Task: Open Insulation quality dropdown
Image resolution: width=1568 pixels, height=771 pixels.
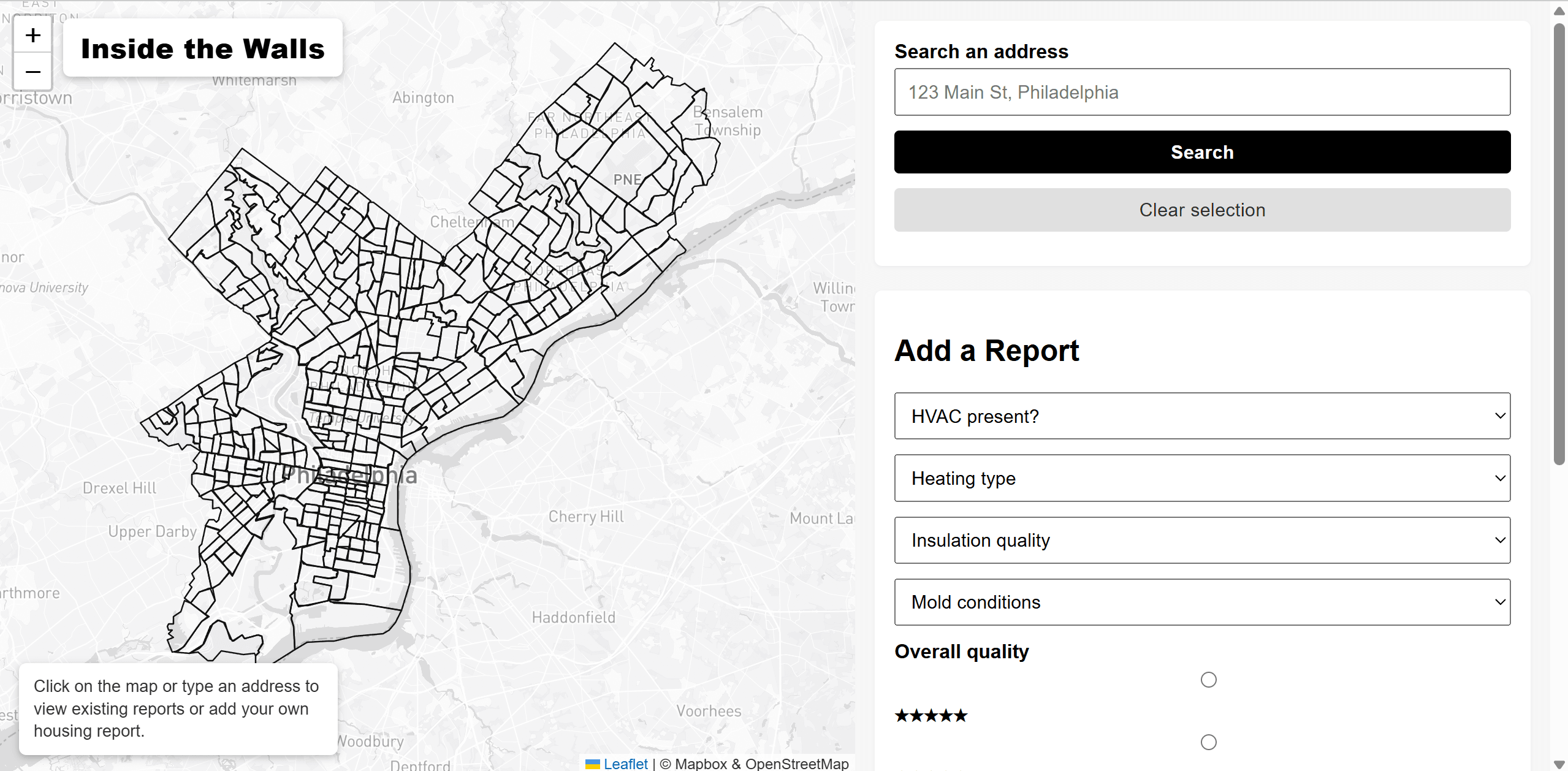Action: point(1201,541)
